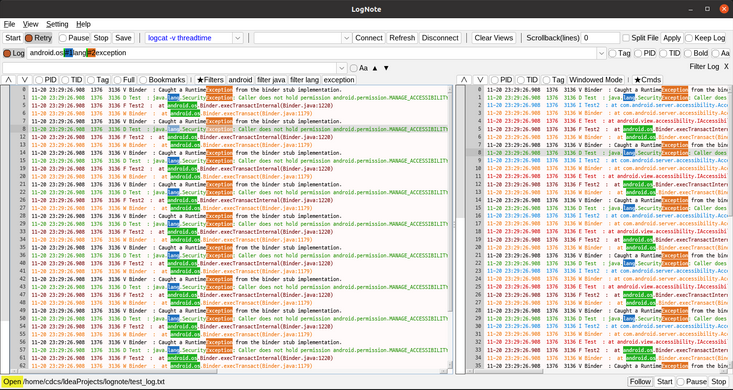
Task: Apply the 'android' saved filter
Action: point(240,80)
